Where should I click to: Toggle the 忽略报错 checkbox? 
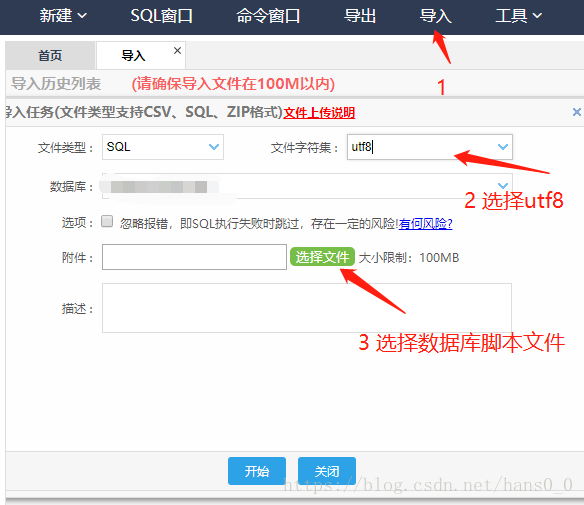point(107,221)
